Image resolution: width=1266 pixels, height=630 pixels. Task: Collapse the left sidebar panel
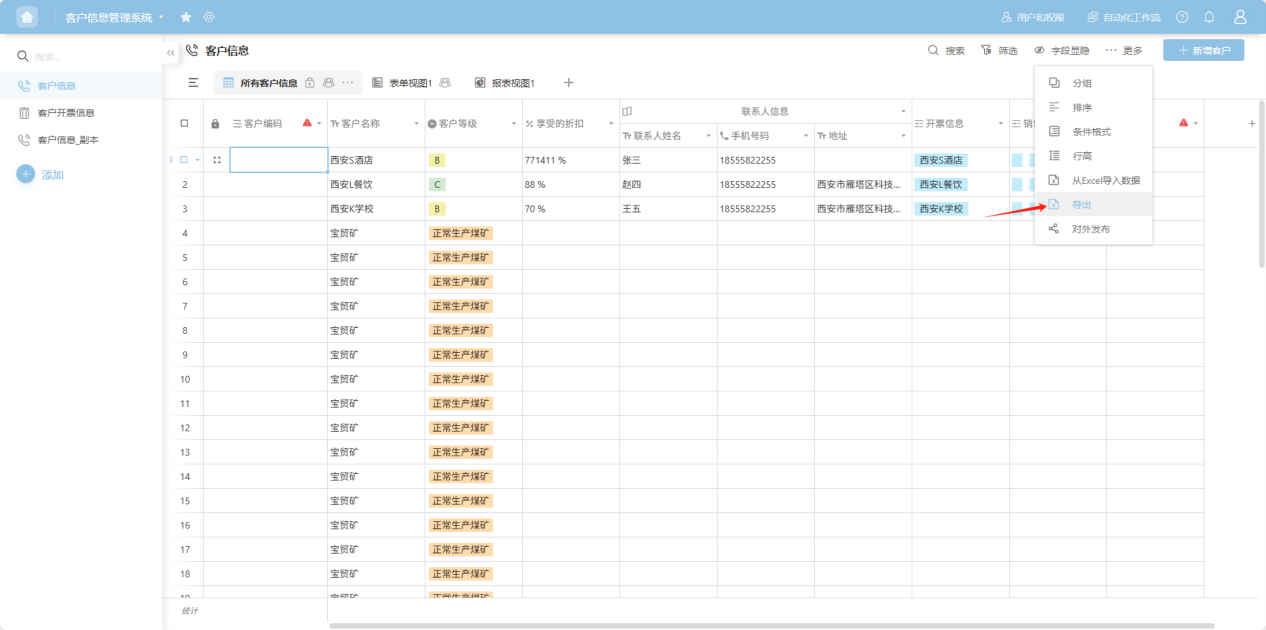pos(170,51)
